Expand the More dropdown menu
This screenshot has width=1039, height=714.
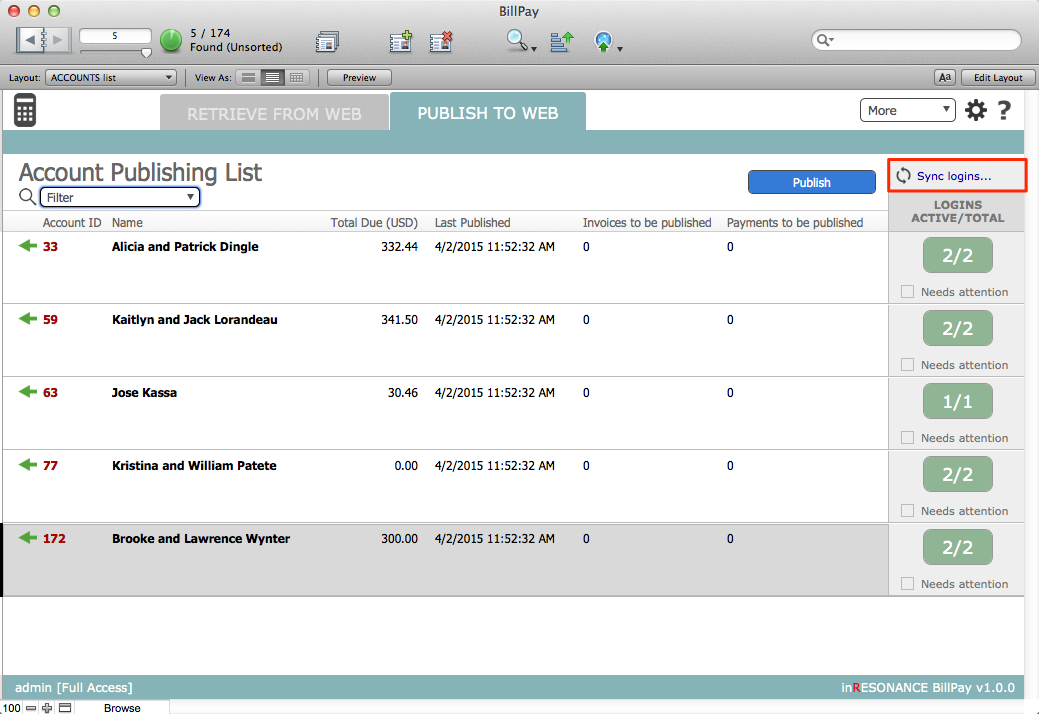point(907,111)
